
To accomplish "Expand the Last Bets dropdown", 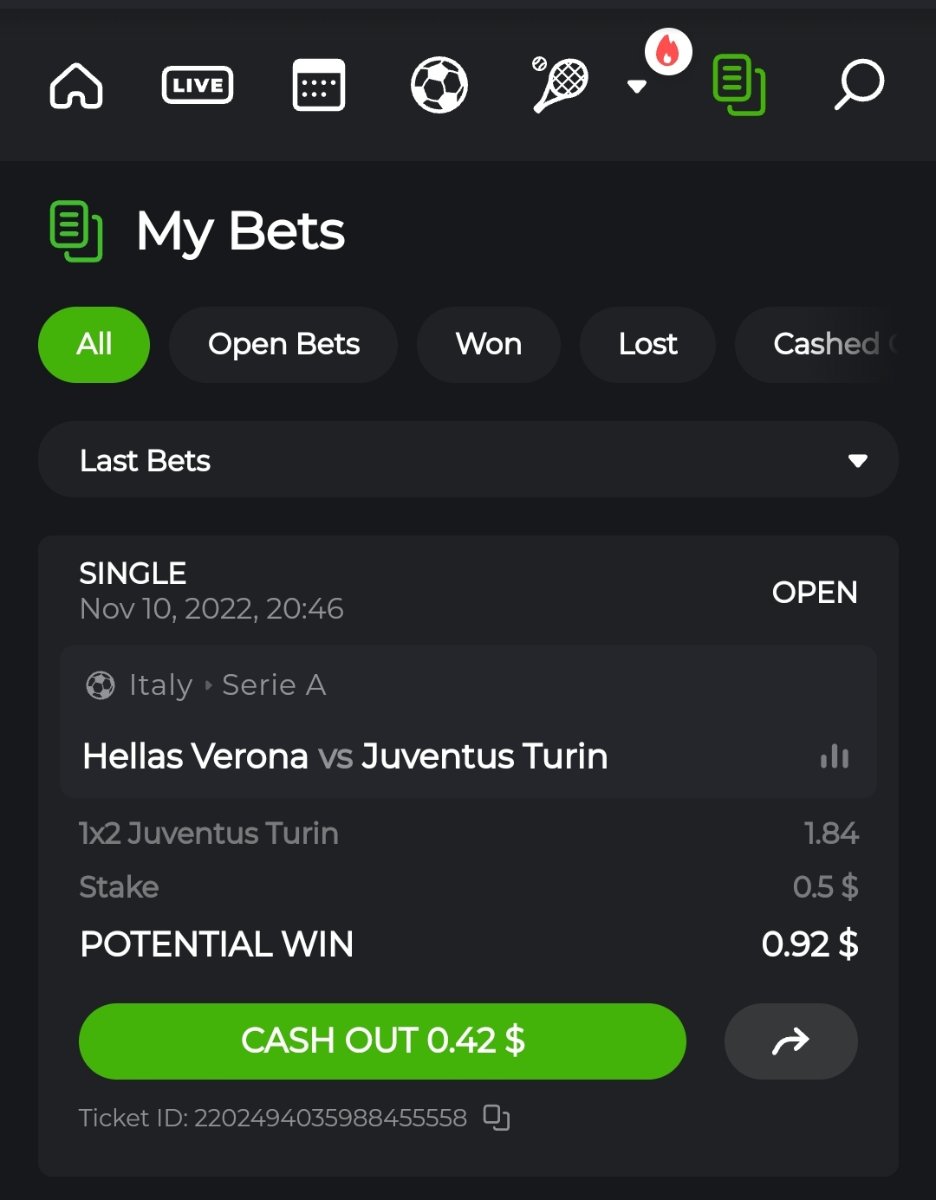I will [468, 460].
